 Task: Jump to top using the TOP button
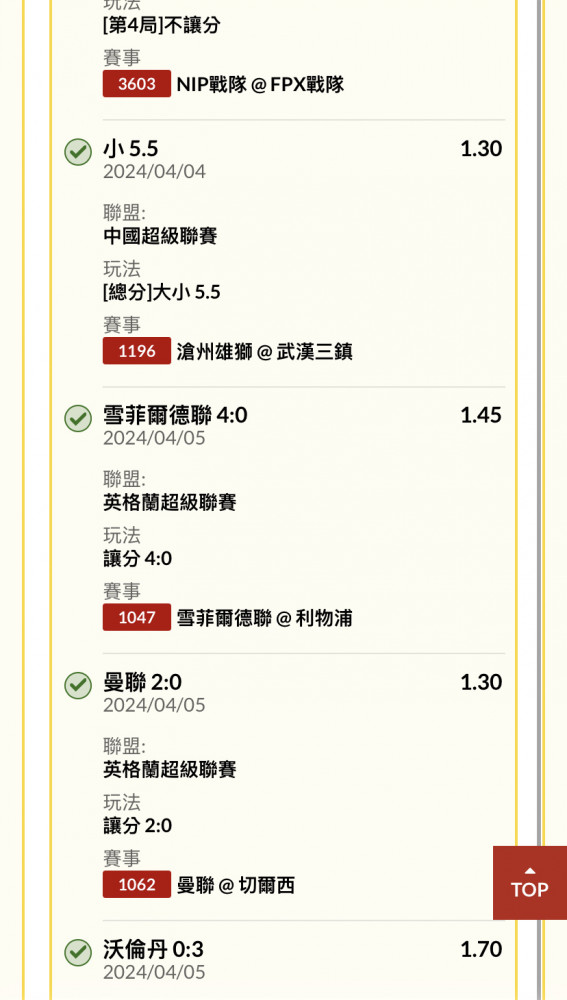(x=529, y=883)
